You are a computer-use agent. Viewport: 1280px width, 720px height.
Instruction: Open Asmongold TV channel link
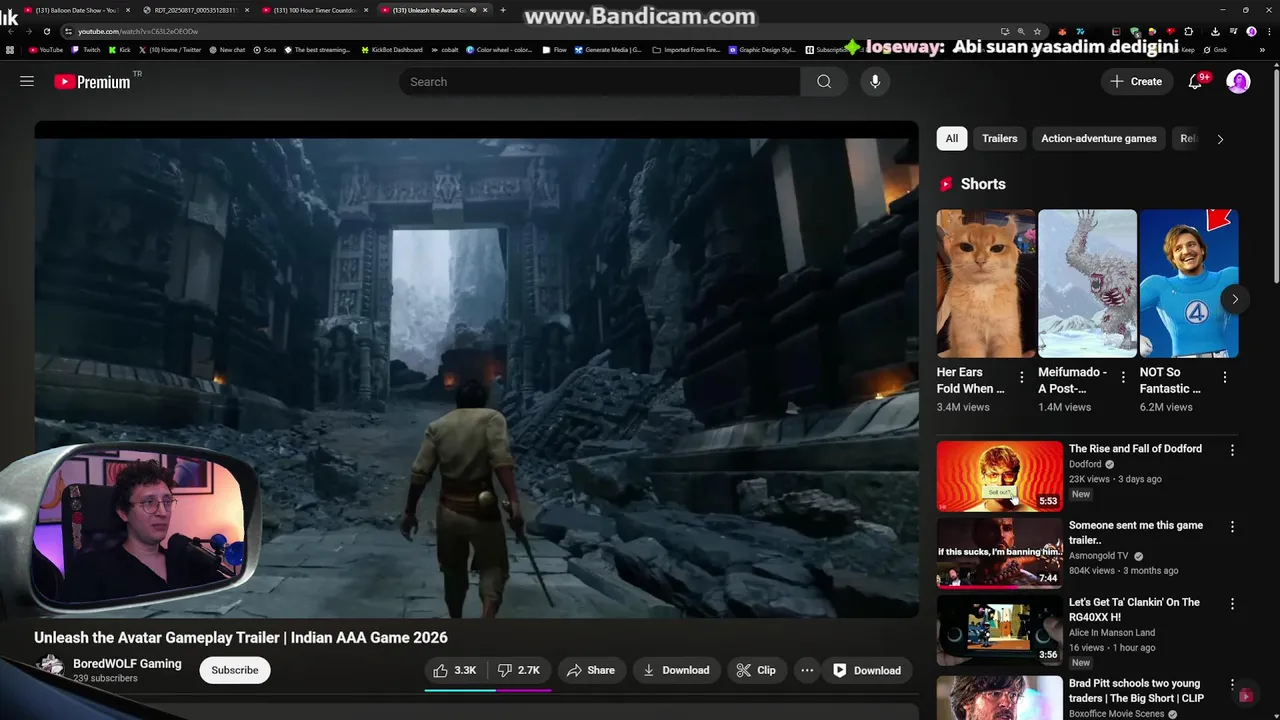tap(1099, 556)
